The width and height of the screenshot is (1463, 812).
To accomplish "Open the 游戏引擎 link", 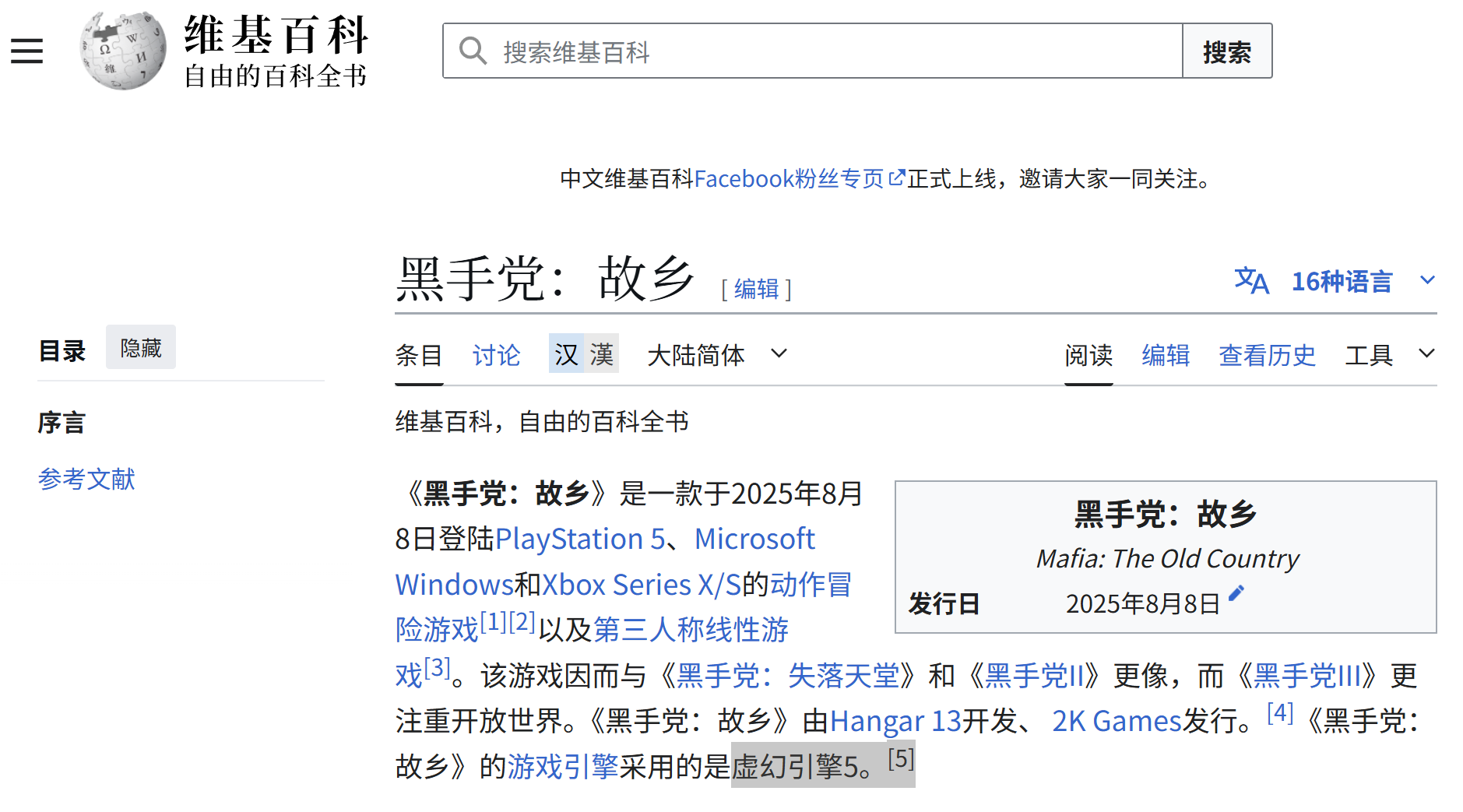I will point(563,767).
